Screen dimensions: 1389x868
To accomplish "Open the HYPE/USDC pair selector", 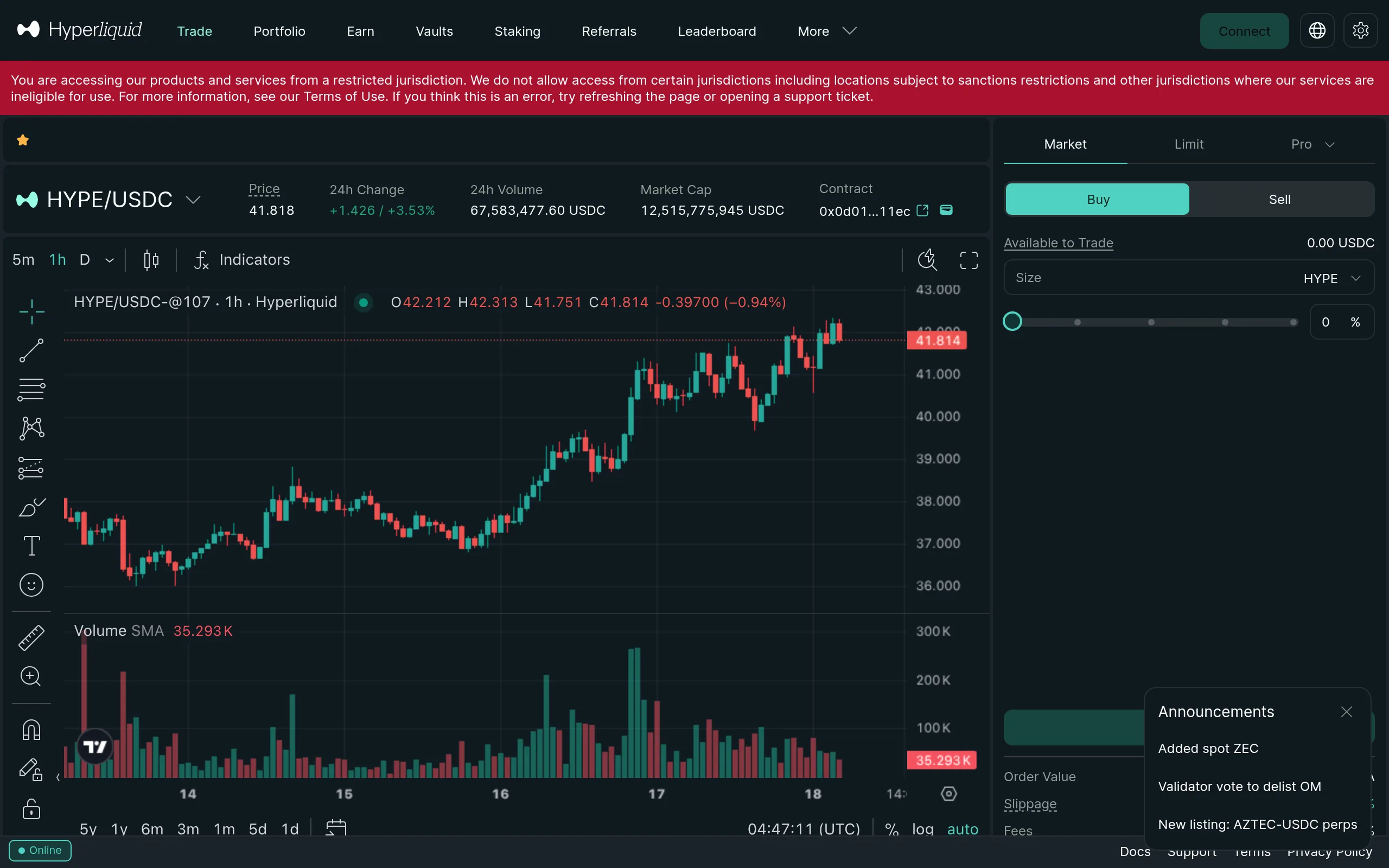I will (x=192, y=199).
